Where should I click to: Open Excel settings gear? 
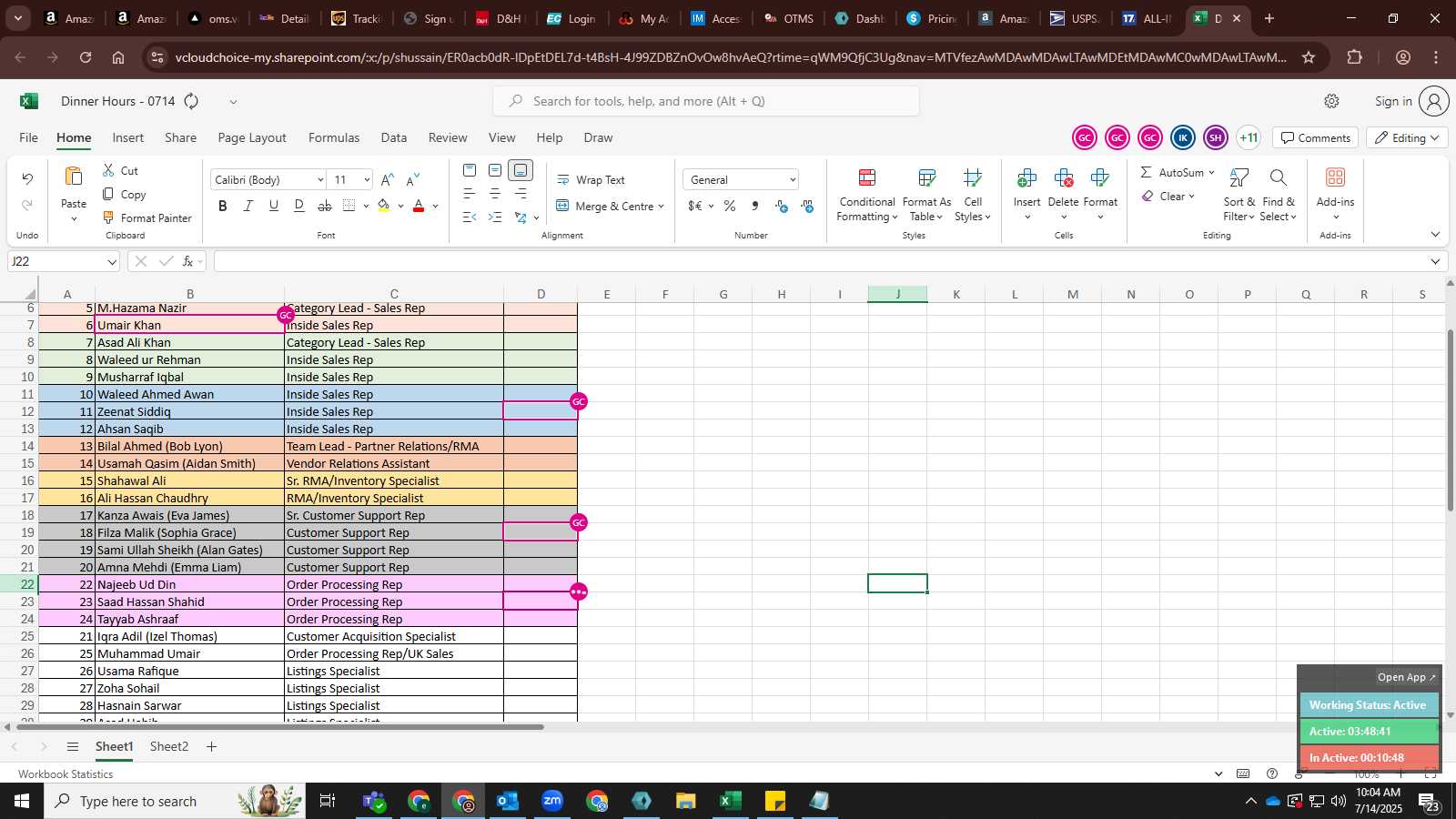1331,101
